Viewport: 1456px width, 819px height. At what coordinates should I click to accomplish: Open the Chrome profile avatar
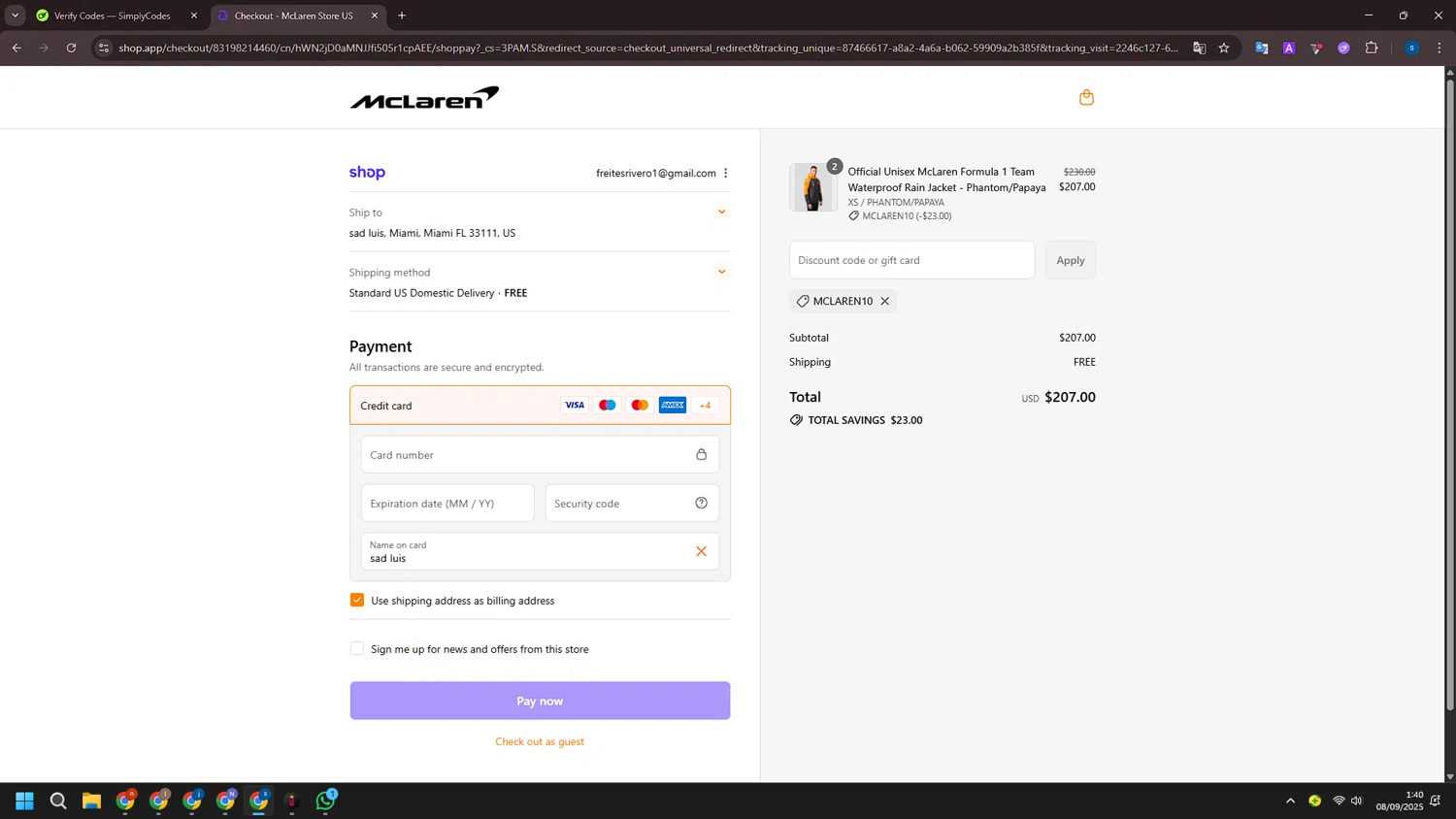1411,48
